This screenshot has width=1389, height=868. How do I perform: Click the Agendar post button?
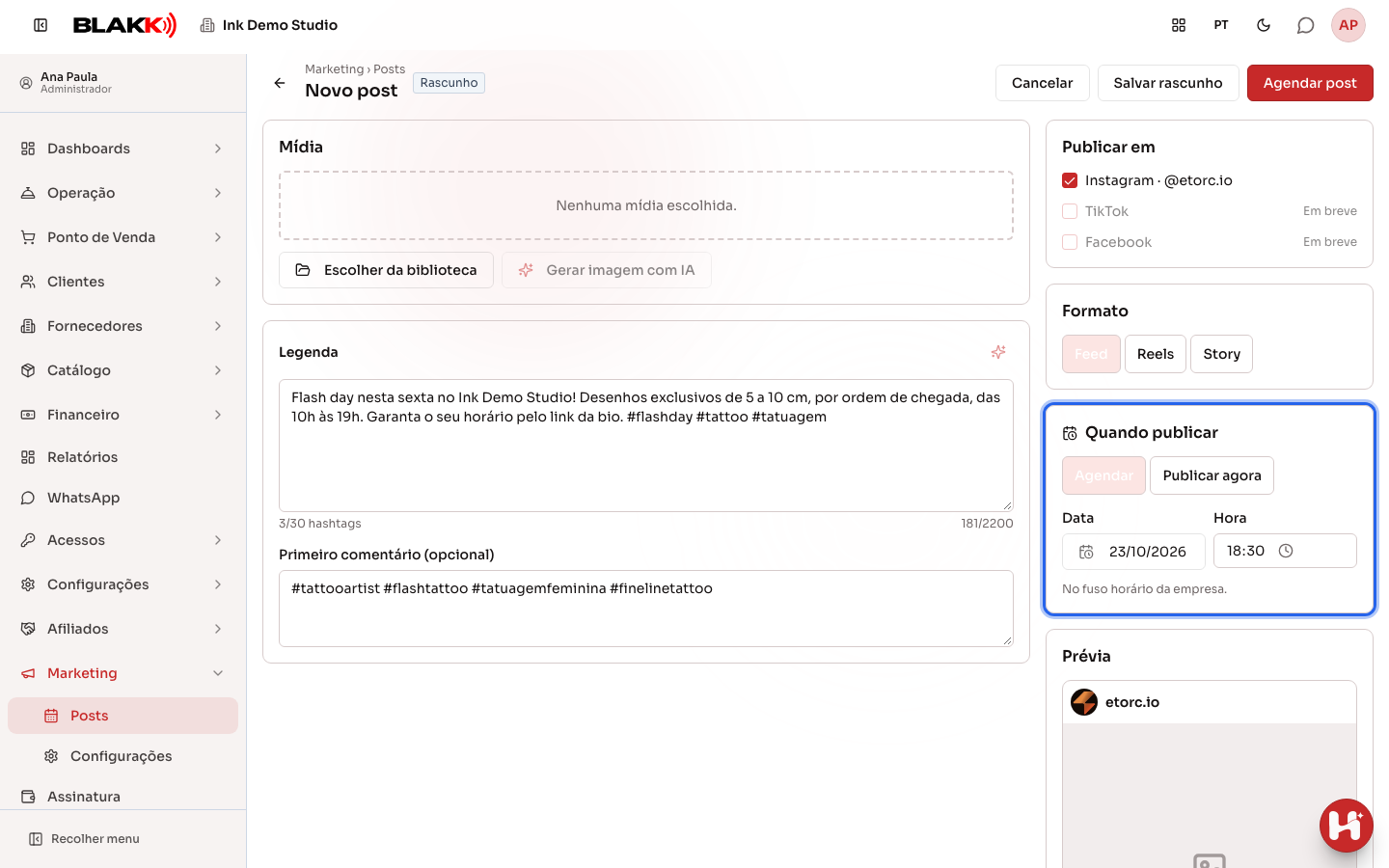pyautogui.click(x=1310, y=83)
